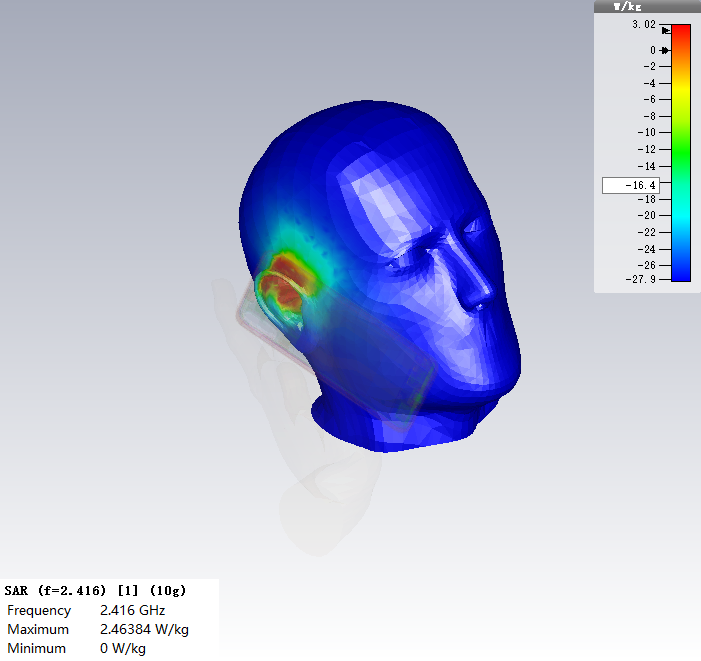
Task: Click the 2.46384 W/kg maximum value
Action: click(144, 630)
